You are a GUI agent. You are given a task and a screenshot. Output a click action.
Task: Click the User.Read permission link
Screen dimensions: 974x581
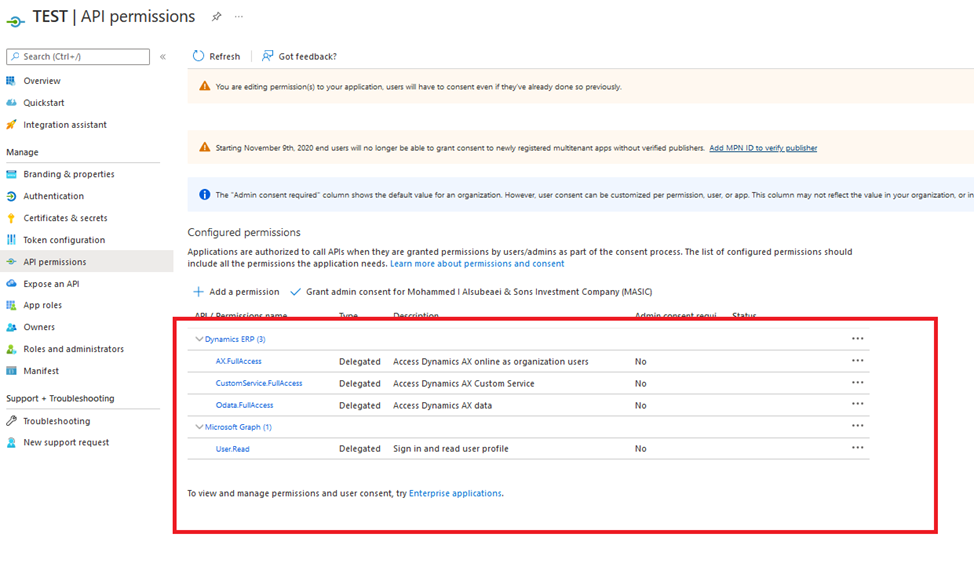232,449
